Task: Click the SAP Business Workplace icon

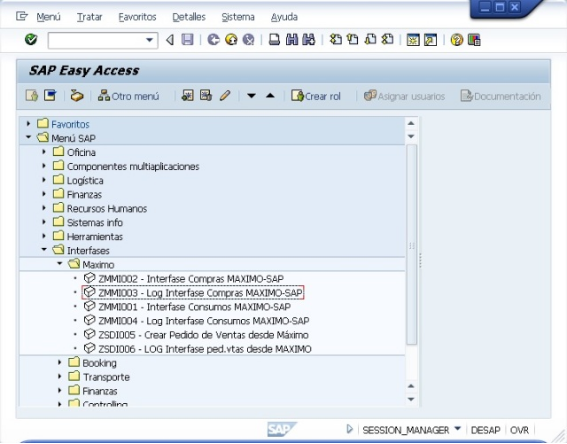Action: (x=77, y=96)
